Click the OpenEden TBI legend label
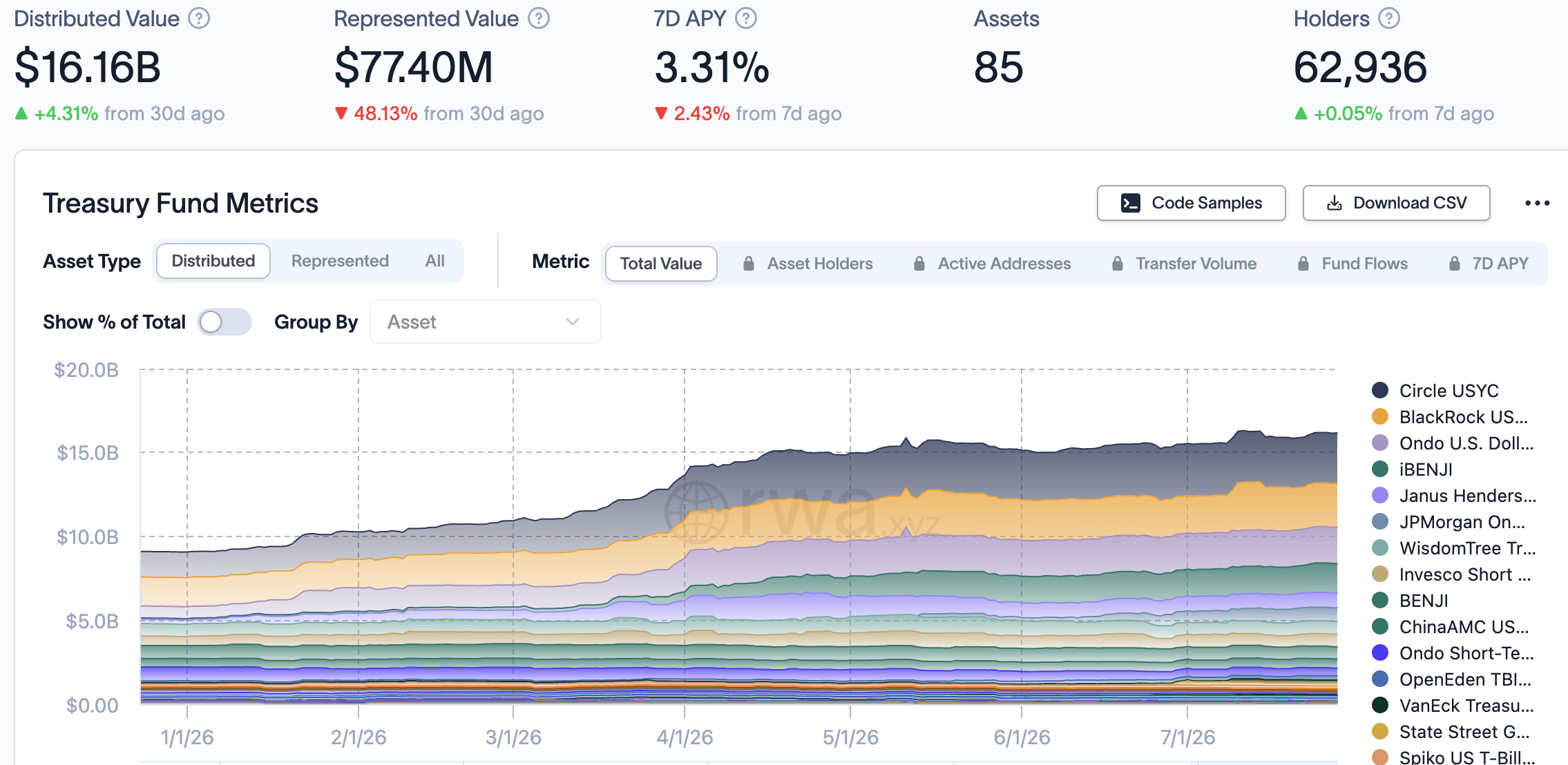 (1466, 679)
